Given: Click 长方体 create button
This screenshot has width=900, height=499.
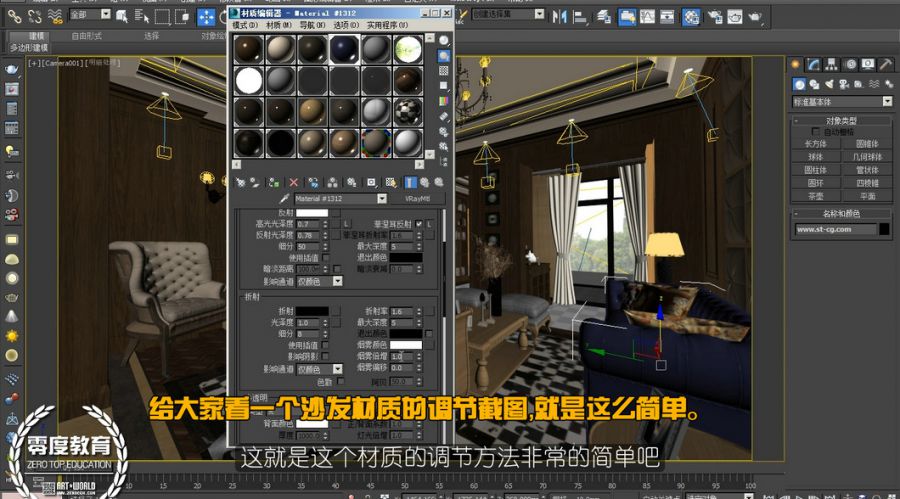Looking at the screenshot, I should pos(815,144).
